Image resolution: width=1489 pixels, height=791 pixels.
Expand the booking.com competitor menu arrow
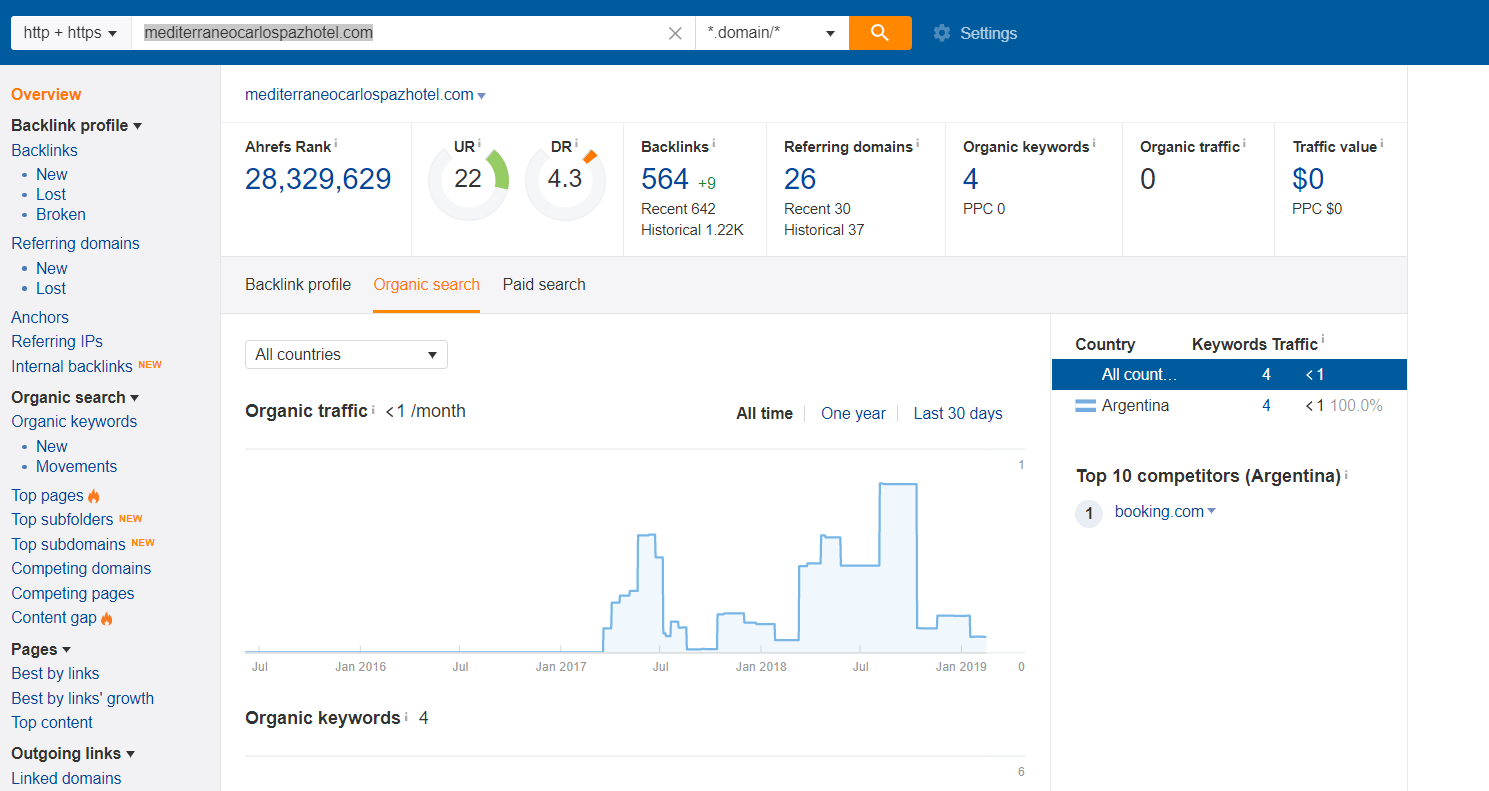(x=1211, y=512)
